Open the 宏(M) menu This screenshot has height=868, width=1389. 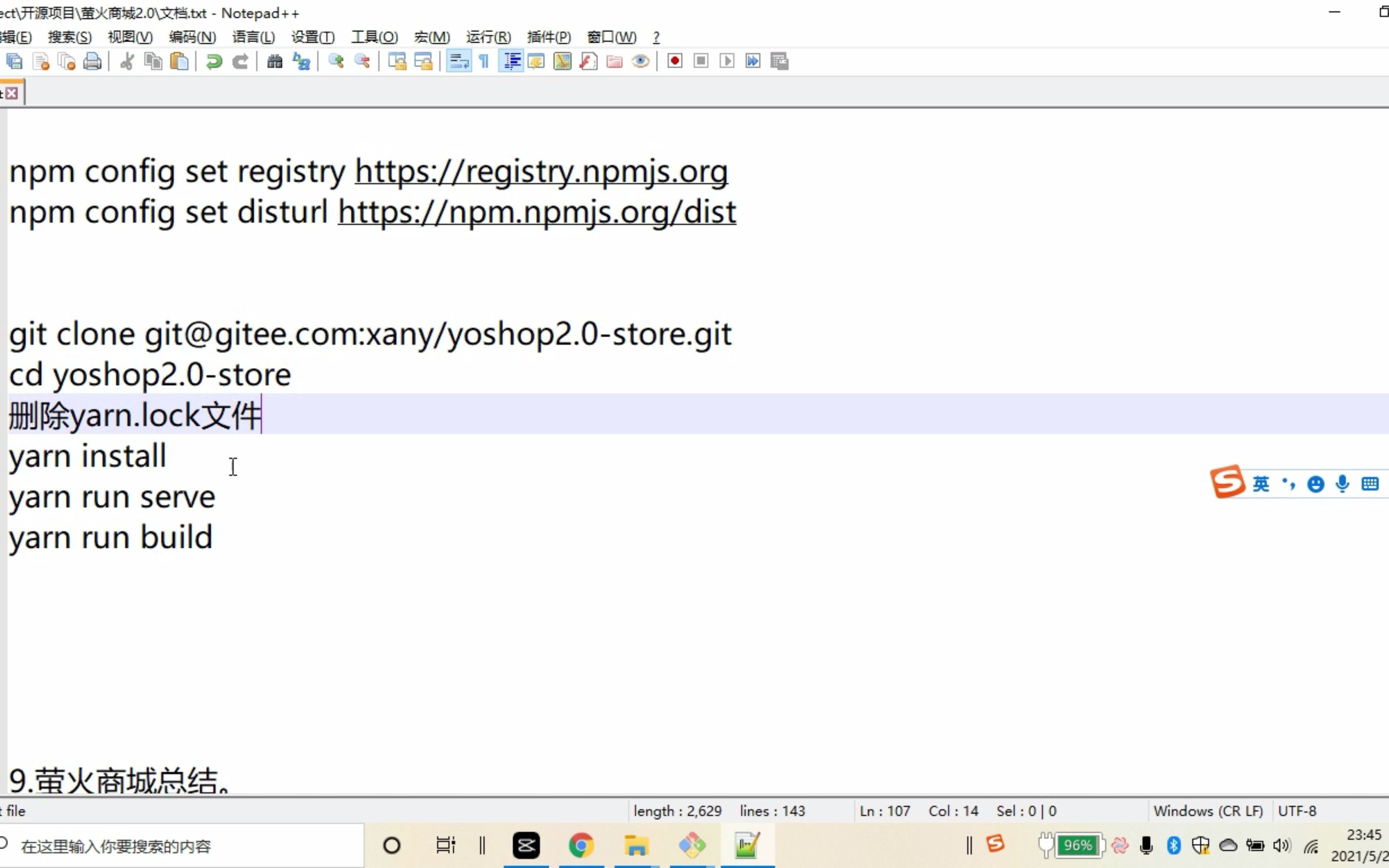(432, 37)
